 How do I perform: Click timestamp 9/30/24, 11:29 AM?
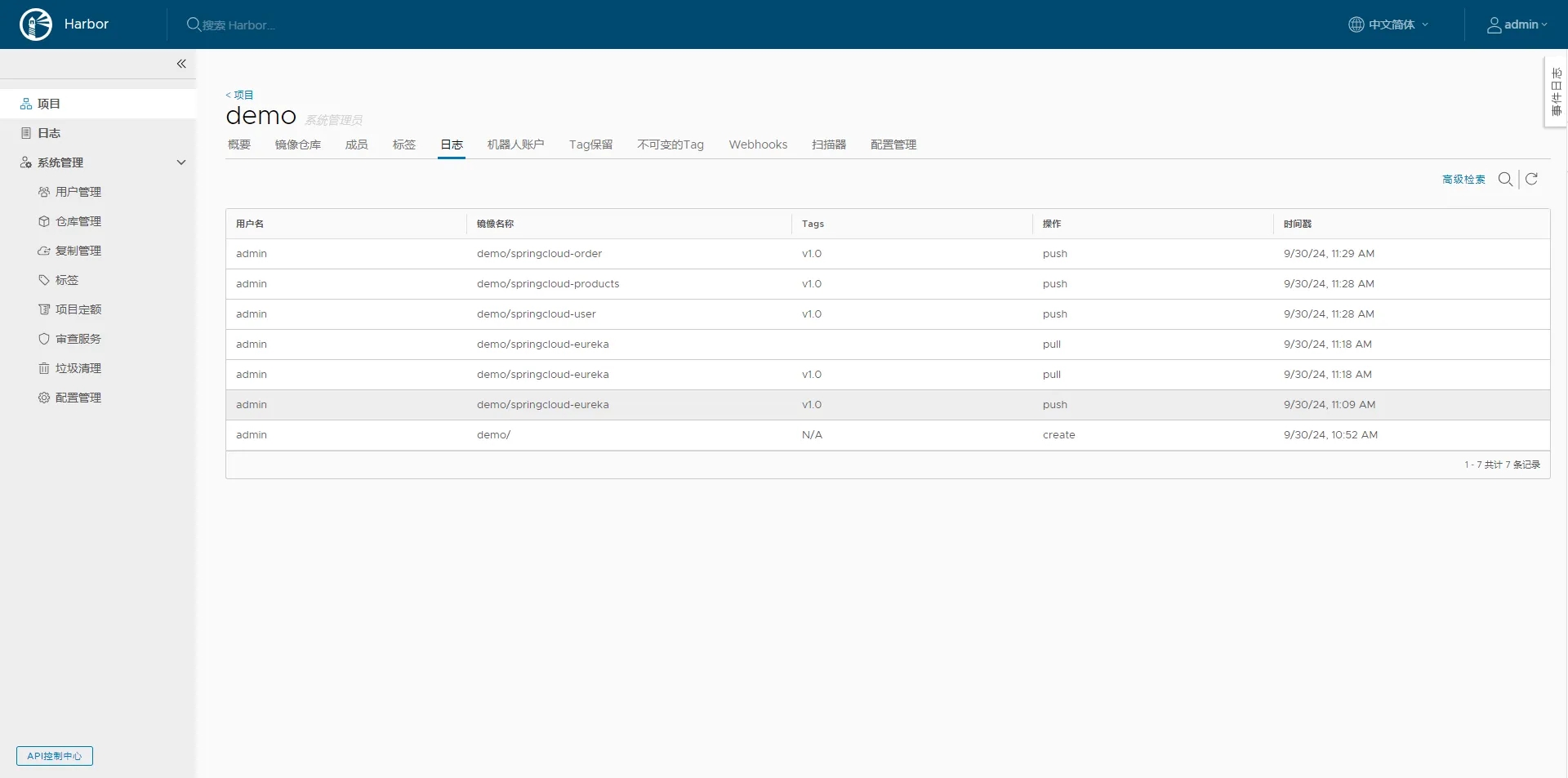pos(1329,254)
